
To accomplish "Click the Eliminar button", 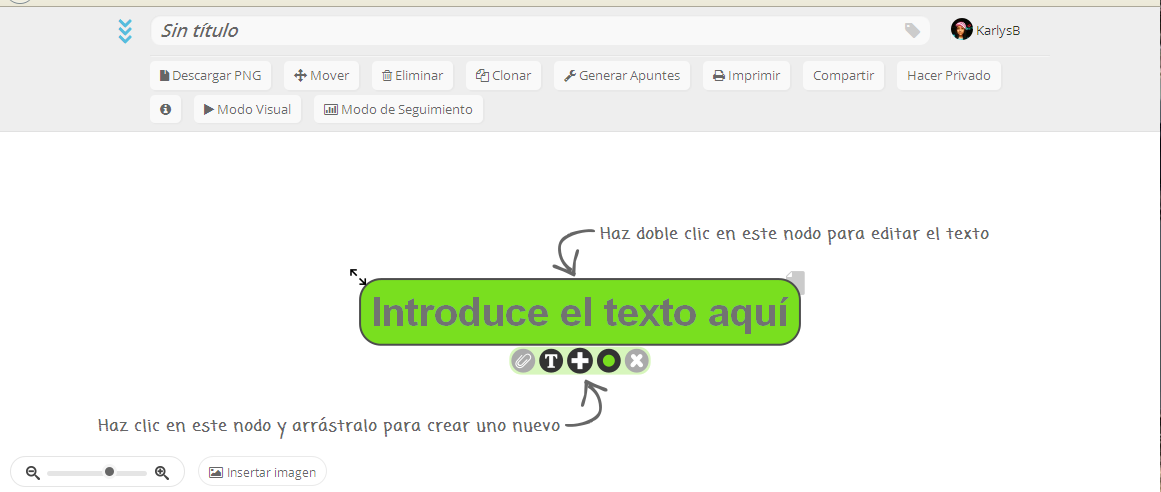I will tap(412, 76).
